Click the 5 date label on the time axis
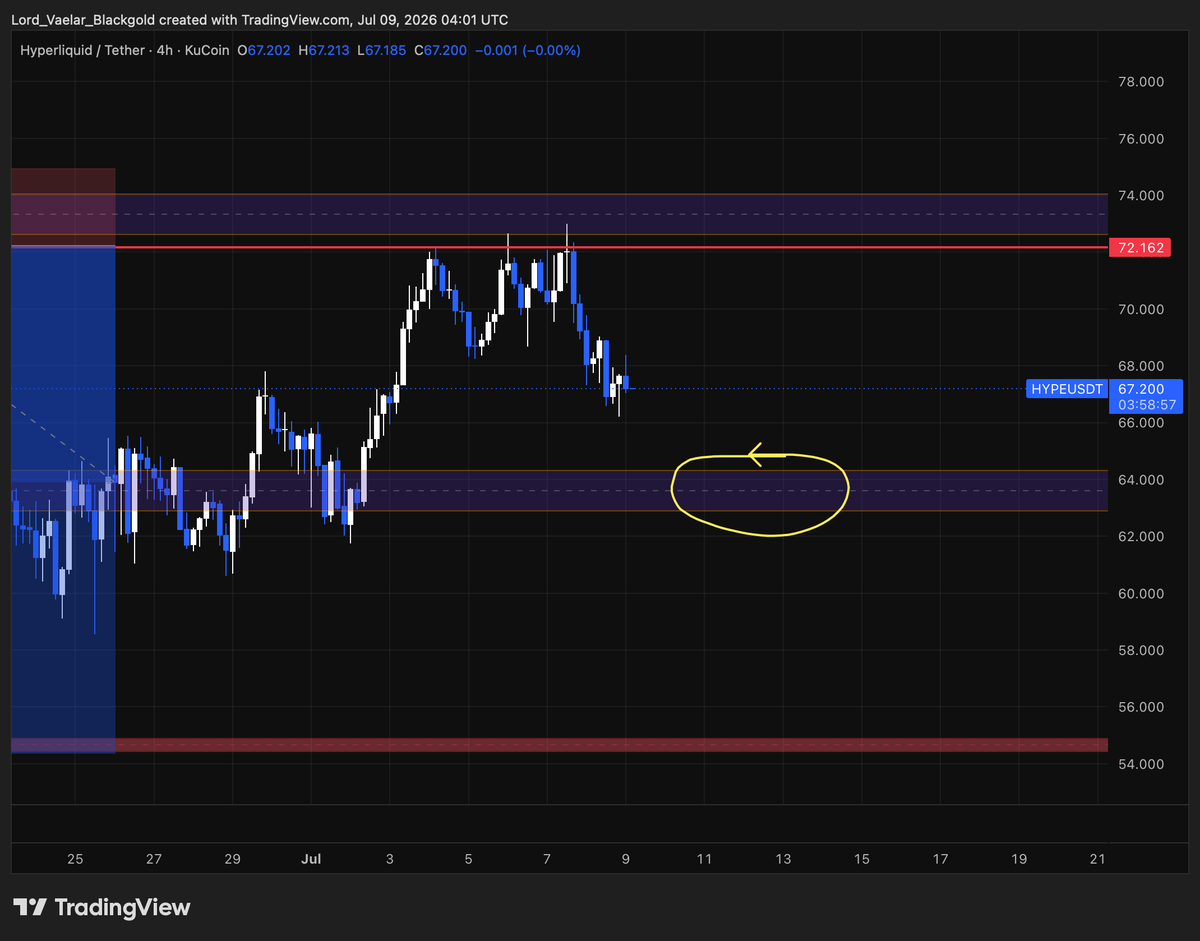This screenshot has width=1200, height=941. tap(468, 859)
